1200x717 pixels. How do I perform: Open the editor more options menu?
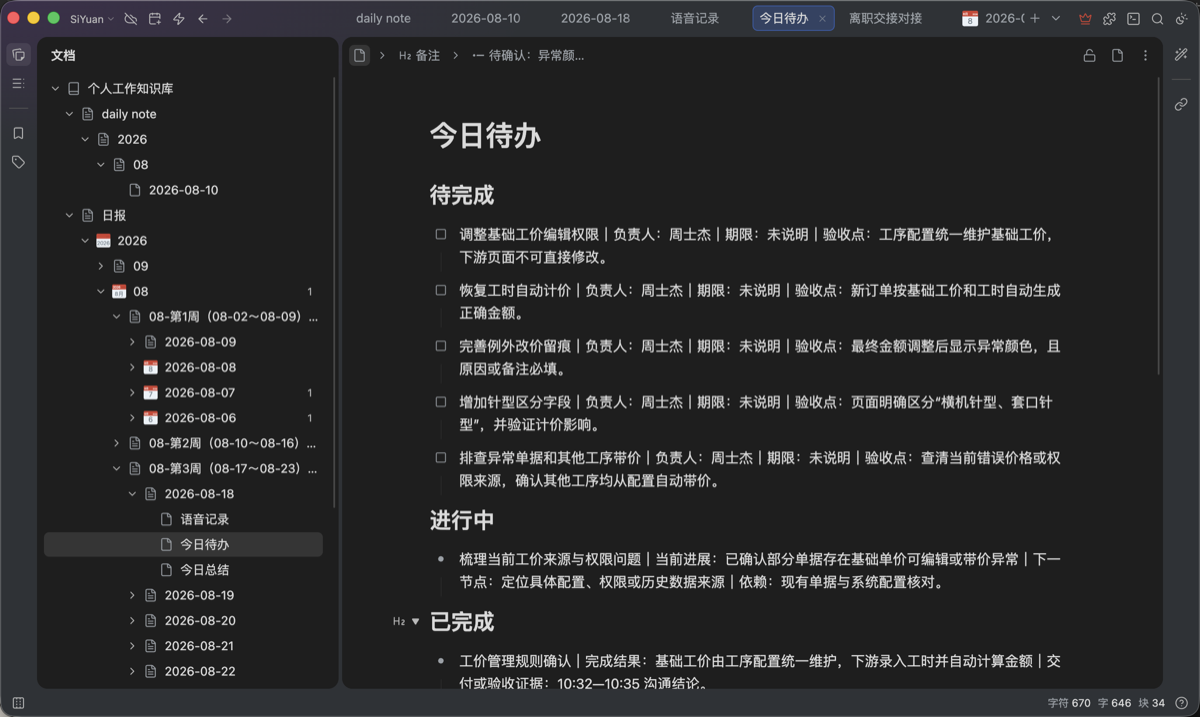click(x=1145, y=56)
